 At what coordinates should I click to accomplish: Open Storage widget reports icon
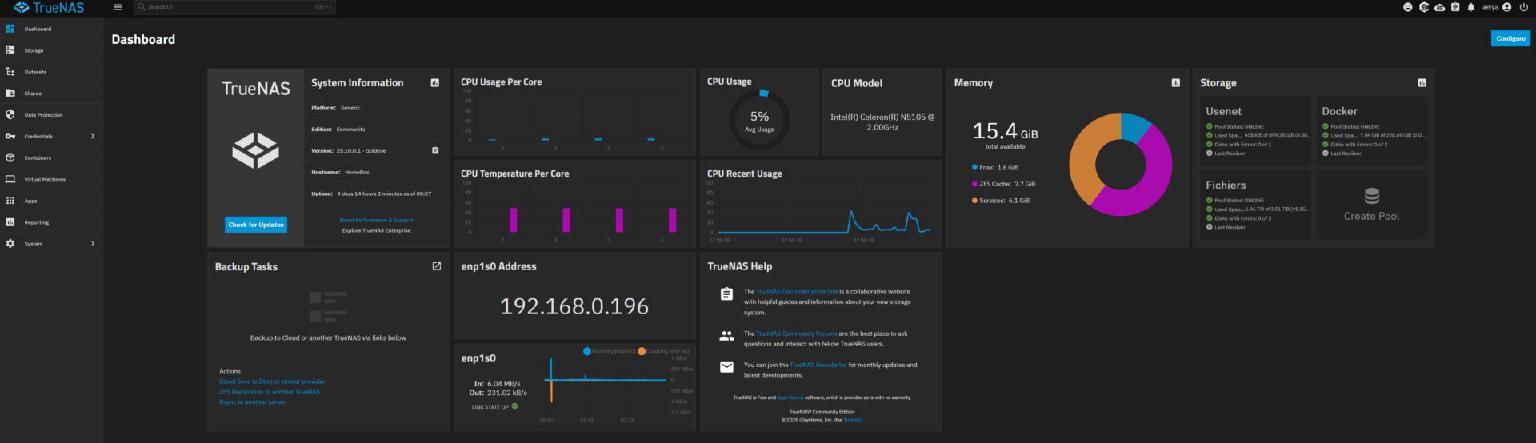pos(1421,83)
